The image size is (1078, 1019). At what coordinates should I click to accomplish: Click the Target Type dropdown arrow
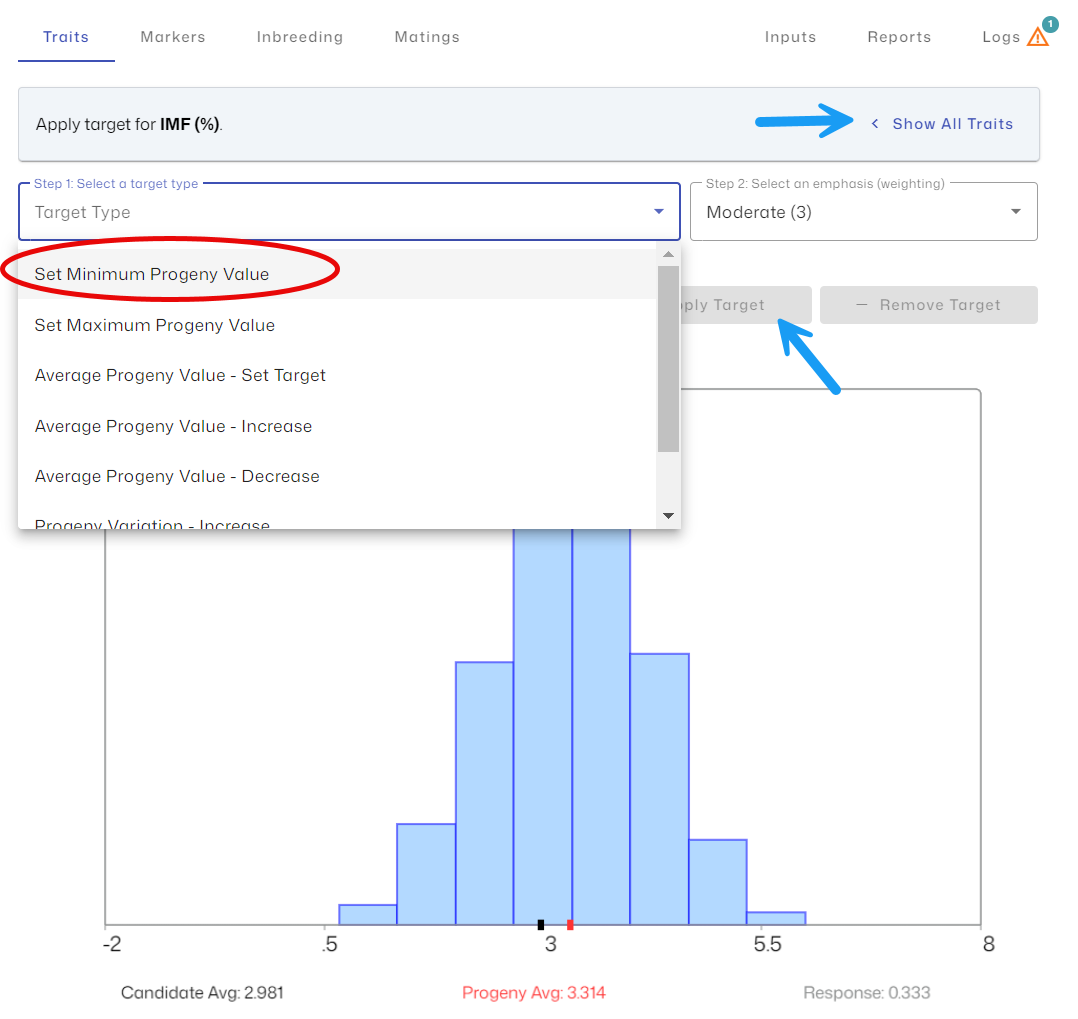[658, 212]
